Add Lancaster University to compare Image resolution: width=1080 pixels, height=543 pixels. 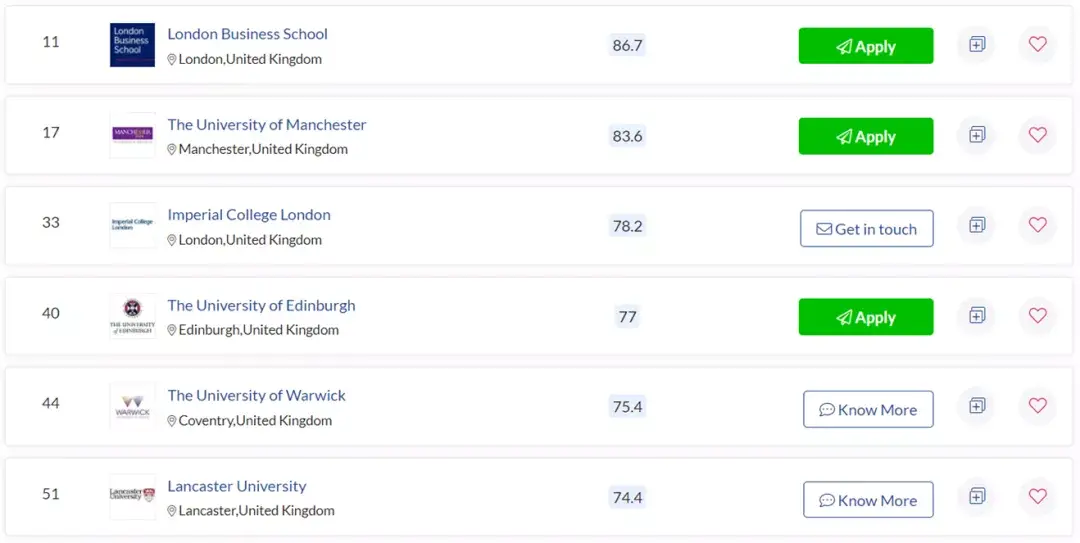(x=977, y=495)
